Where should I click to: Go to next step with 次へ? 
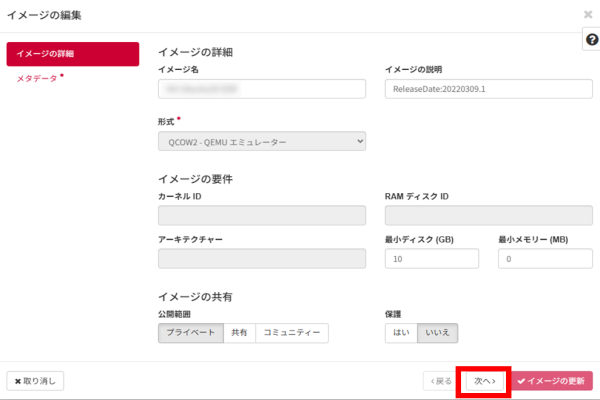pyautogui.click(x=485, y=381)
